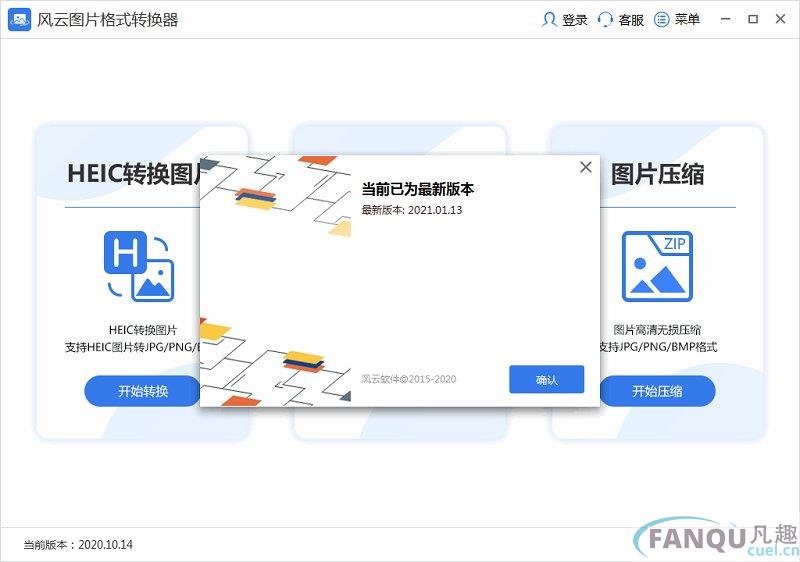Close the version update dialog
Image resolution: width=800 pixels, height=562 pixels.
(586, 167)
